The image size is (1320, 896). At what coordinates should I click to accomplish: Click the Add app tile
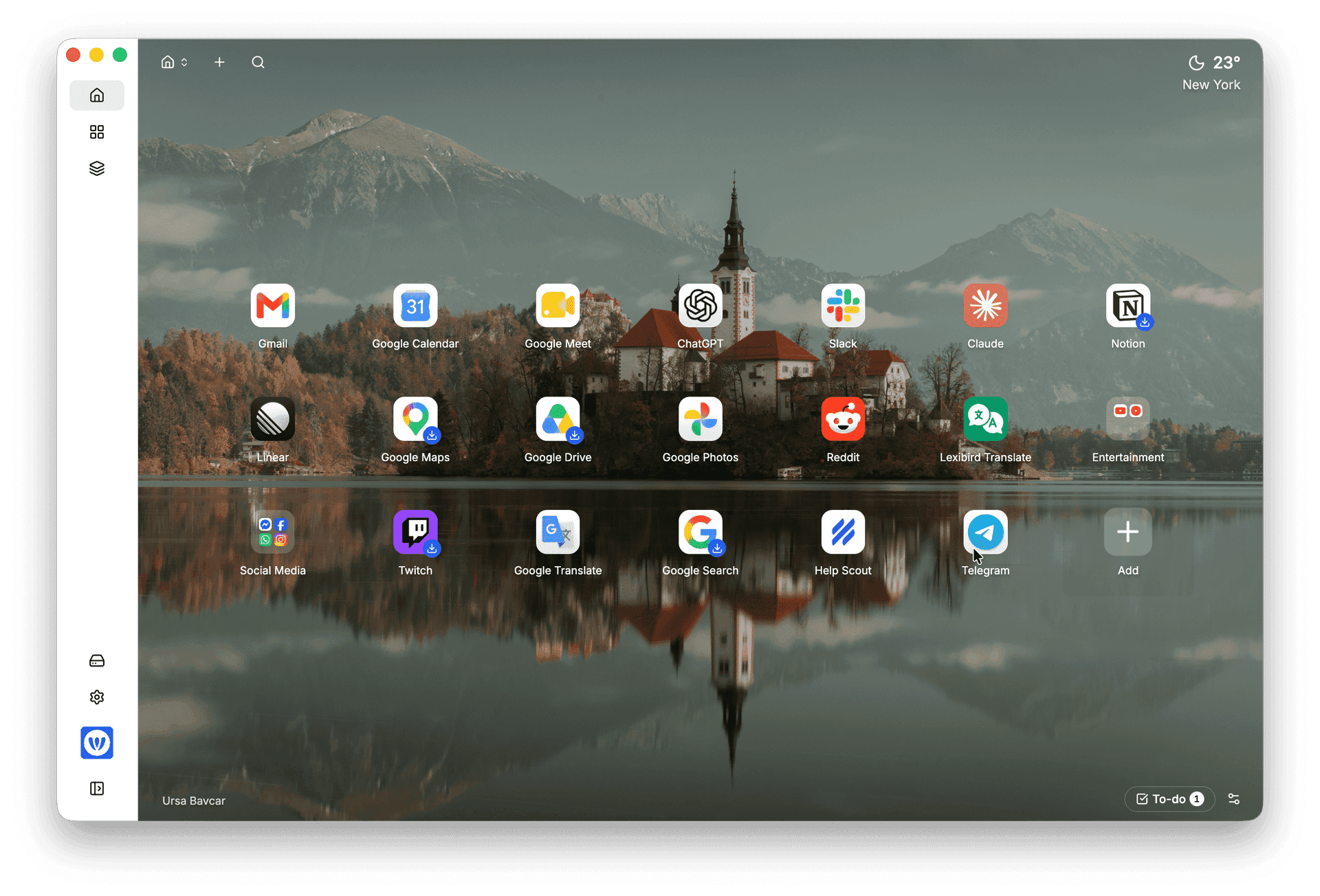(x=1127, y=533)
